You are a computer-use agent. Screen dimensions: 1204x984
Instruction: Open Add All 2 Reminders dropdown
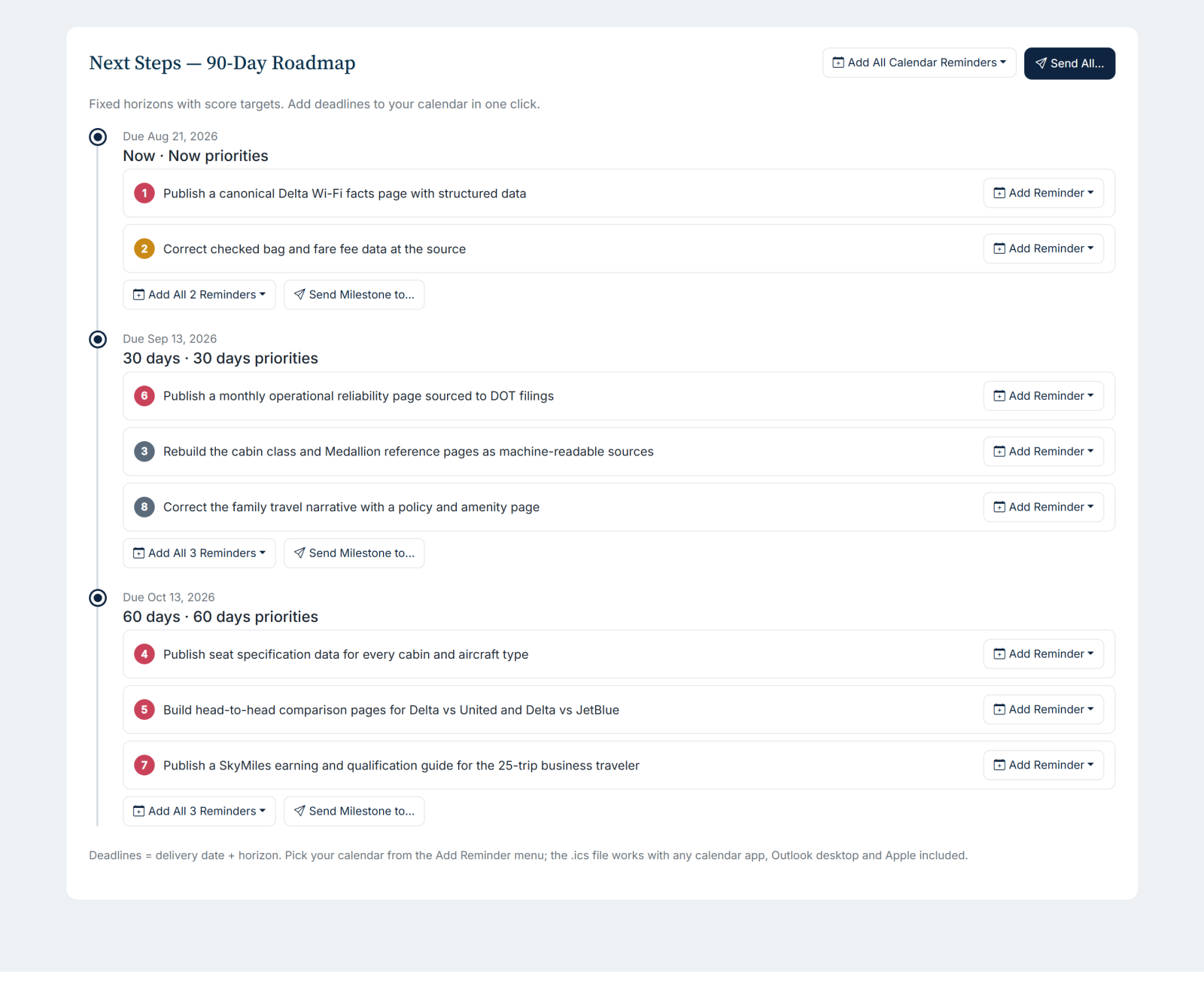pos(199,295)
